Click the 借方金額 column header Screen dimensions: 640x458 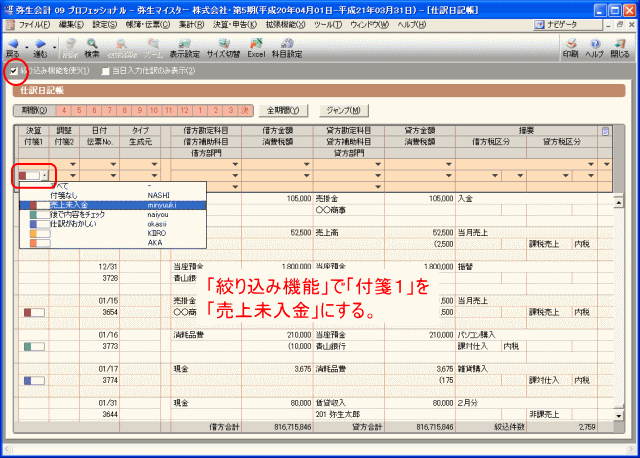pyautogui.click(x=278, y=131)
